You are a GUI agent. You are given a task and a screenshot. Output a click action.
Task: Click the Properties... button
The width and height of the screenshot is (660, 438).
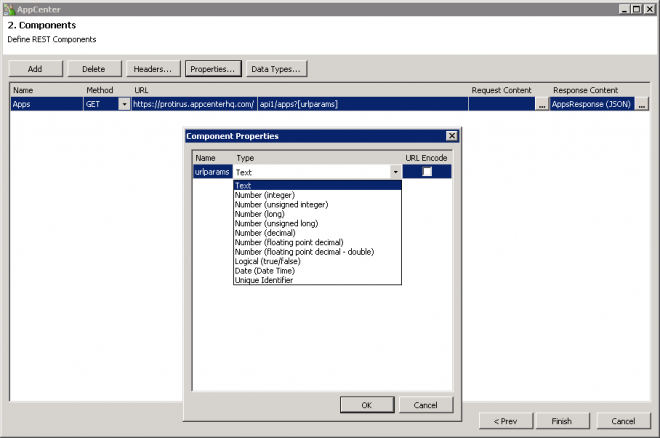tap(213, 69)
